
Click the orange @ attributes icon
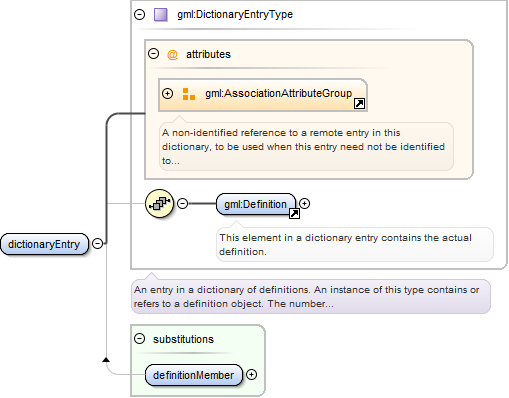tap(172, 54)
